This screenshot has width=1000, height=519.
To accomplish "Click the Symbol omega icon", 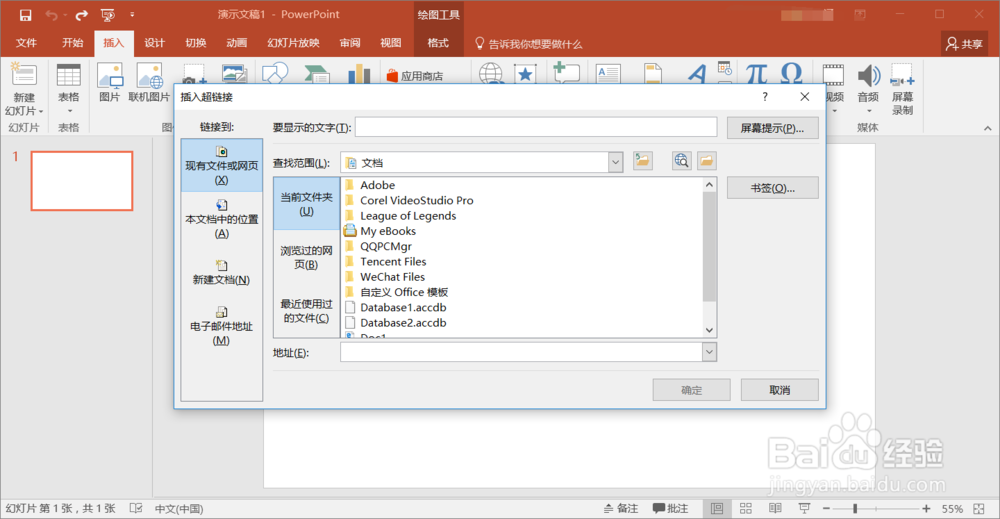I will pos(791,73).
